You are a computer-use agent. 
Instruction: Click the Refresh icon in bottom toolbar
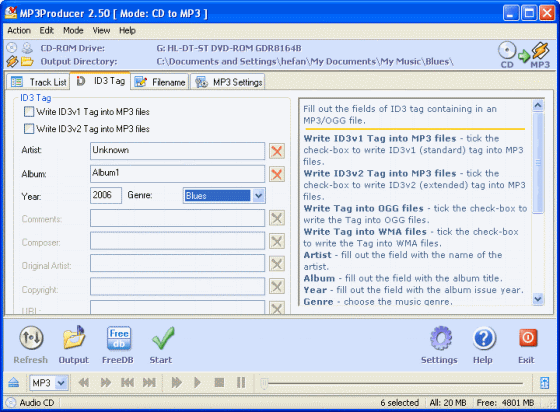(x=31, y=338)
